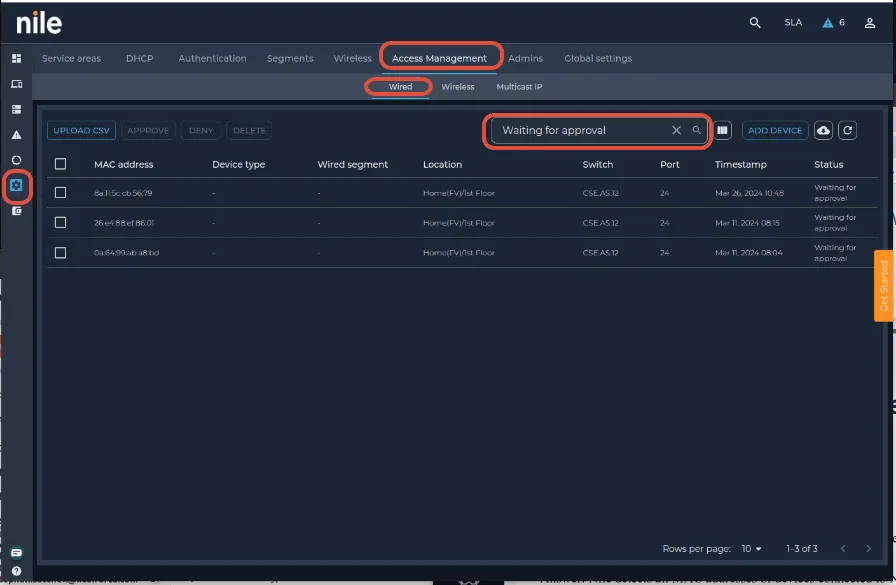This screenshot has height=585, width=896.
Task: Click the Nile logo
Action: (39, 23)
